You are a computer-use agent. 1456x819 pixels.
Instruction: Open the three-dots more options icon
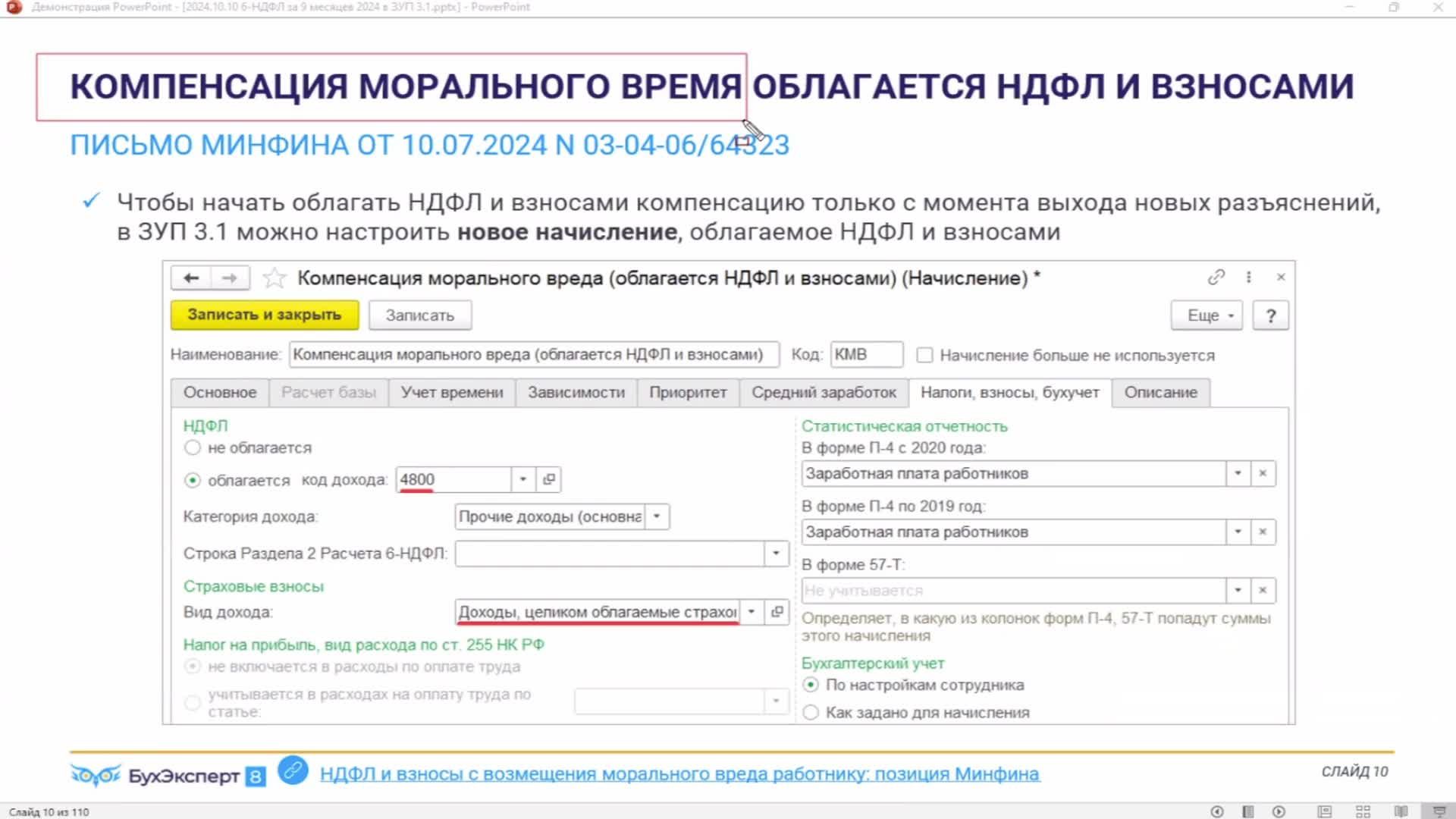coord(1248,278)
